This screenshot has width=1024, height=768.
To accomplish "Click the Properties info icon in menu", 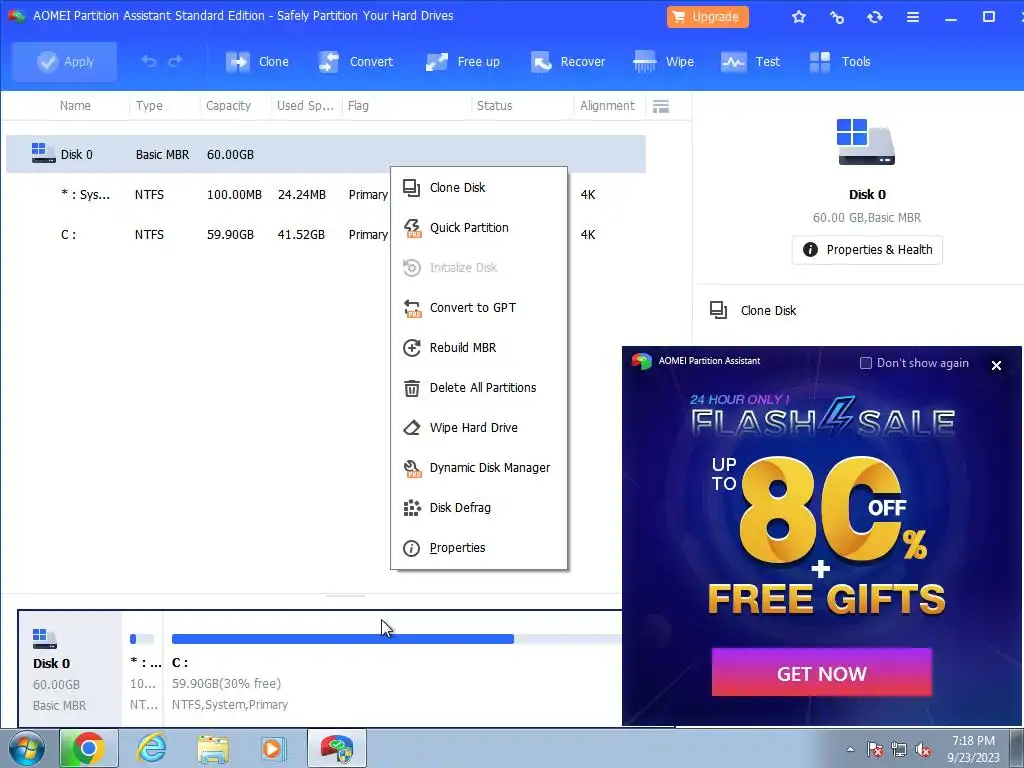I will click(x=411, y=548).
